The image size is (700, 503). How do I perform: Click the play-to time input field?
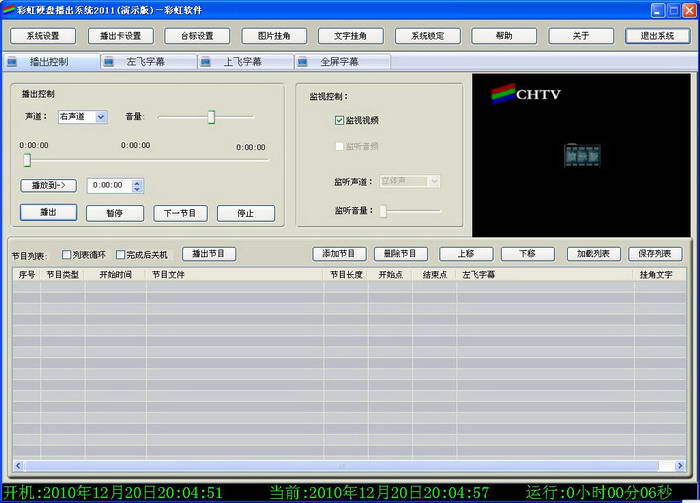pyautogui.click(x=110, y=186)
